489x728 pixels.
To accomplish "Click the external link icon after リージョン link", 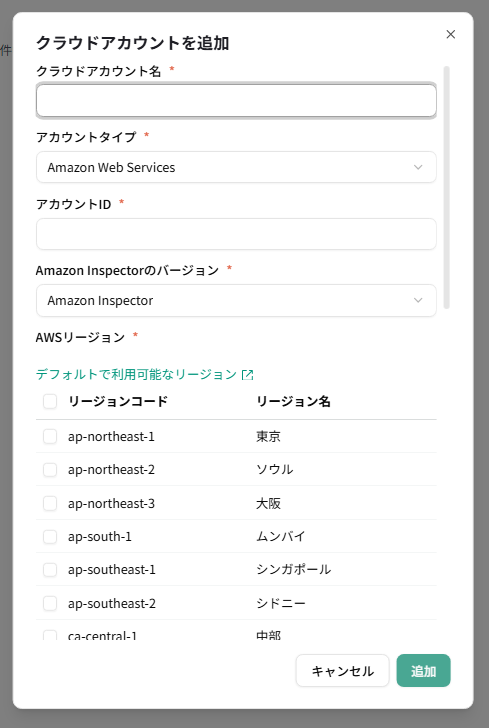I will [248, 375].
